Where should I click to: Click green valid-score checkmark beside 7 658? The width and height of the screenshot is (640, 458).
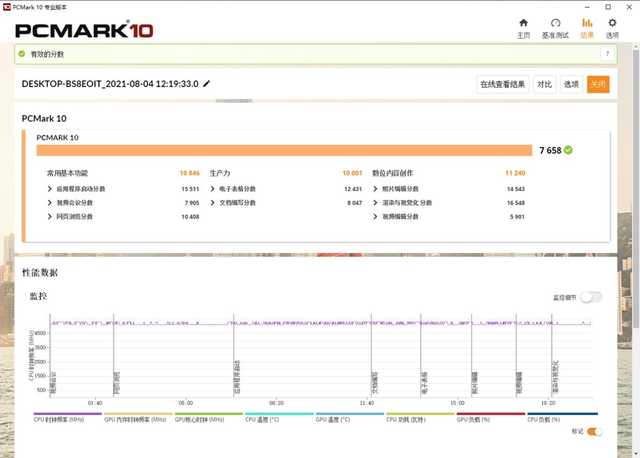(568, 150)
